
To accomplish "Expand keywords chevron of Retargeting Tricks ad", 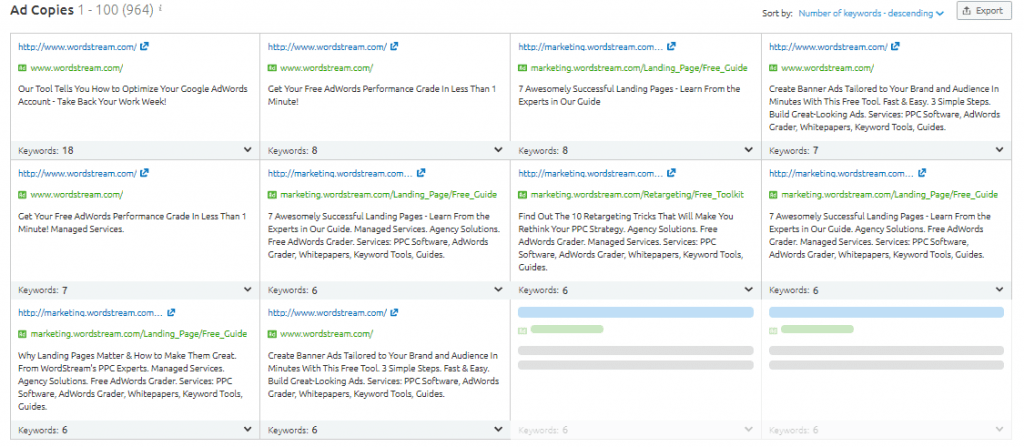I will click(749, 290).
